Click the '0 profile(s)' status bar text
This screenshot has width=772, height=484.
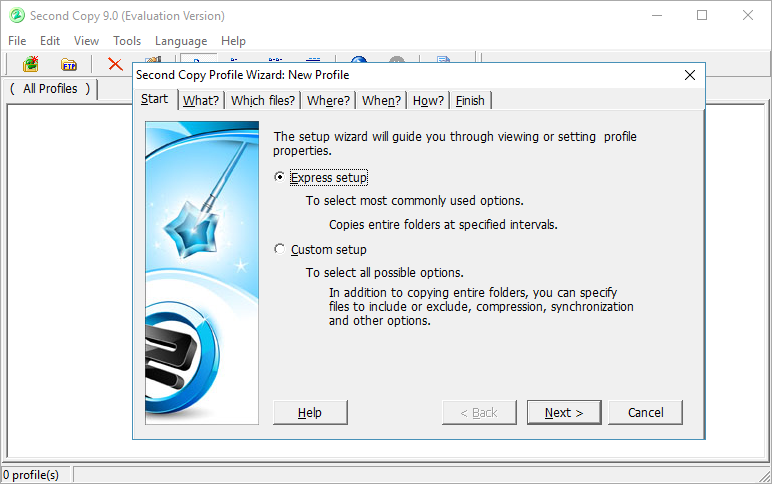pos(31,475)
